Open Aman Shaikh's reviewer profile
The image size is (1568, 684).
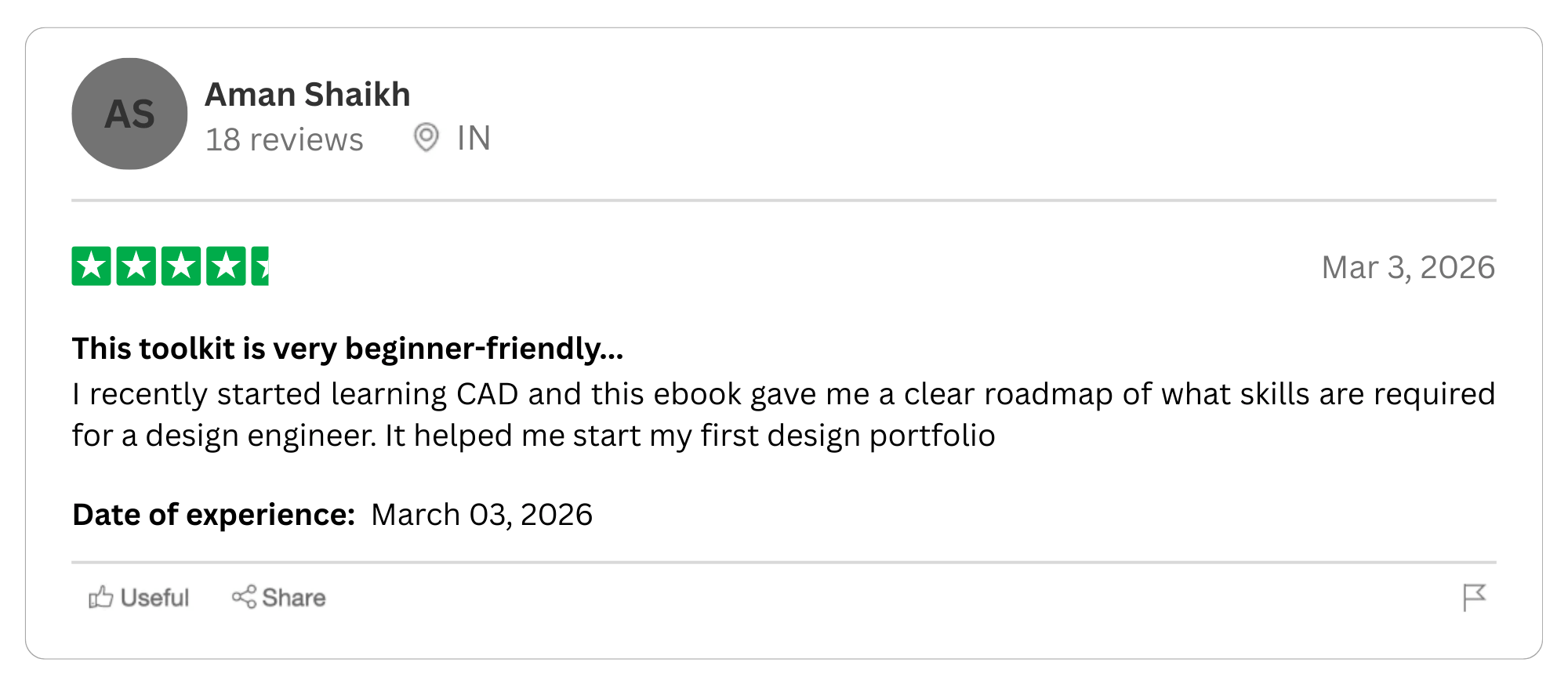coord(307,95)
